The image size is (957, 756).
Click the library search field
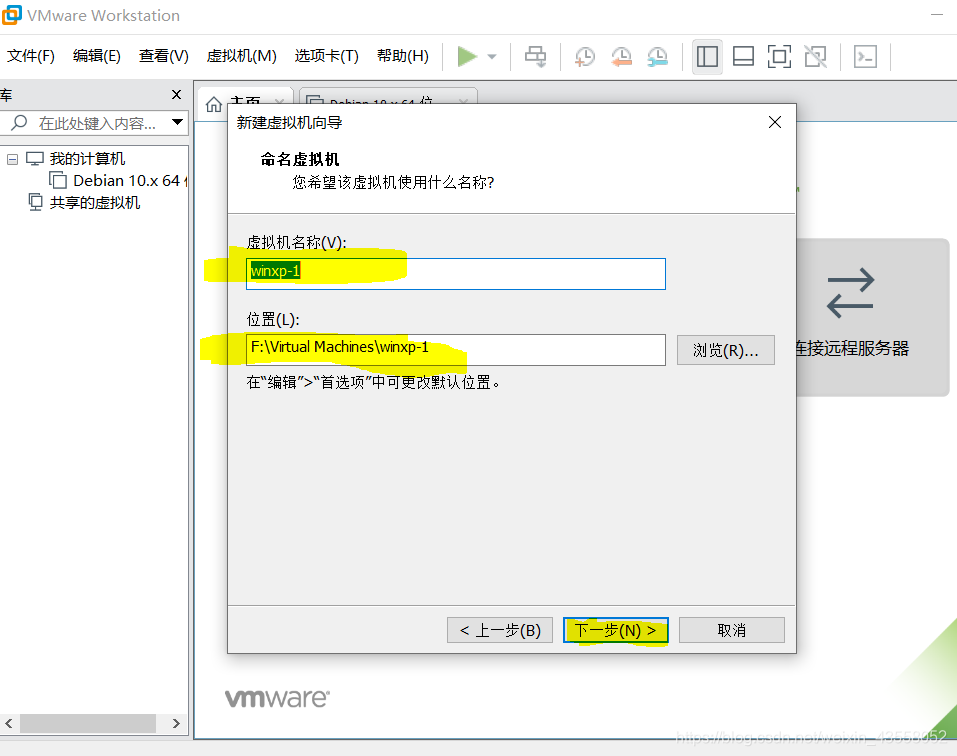pyautogui.click(x=92, y=123)
